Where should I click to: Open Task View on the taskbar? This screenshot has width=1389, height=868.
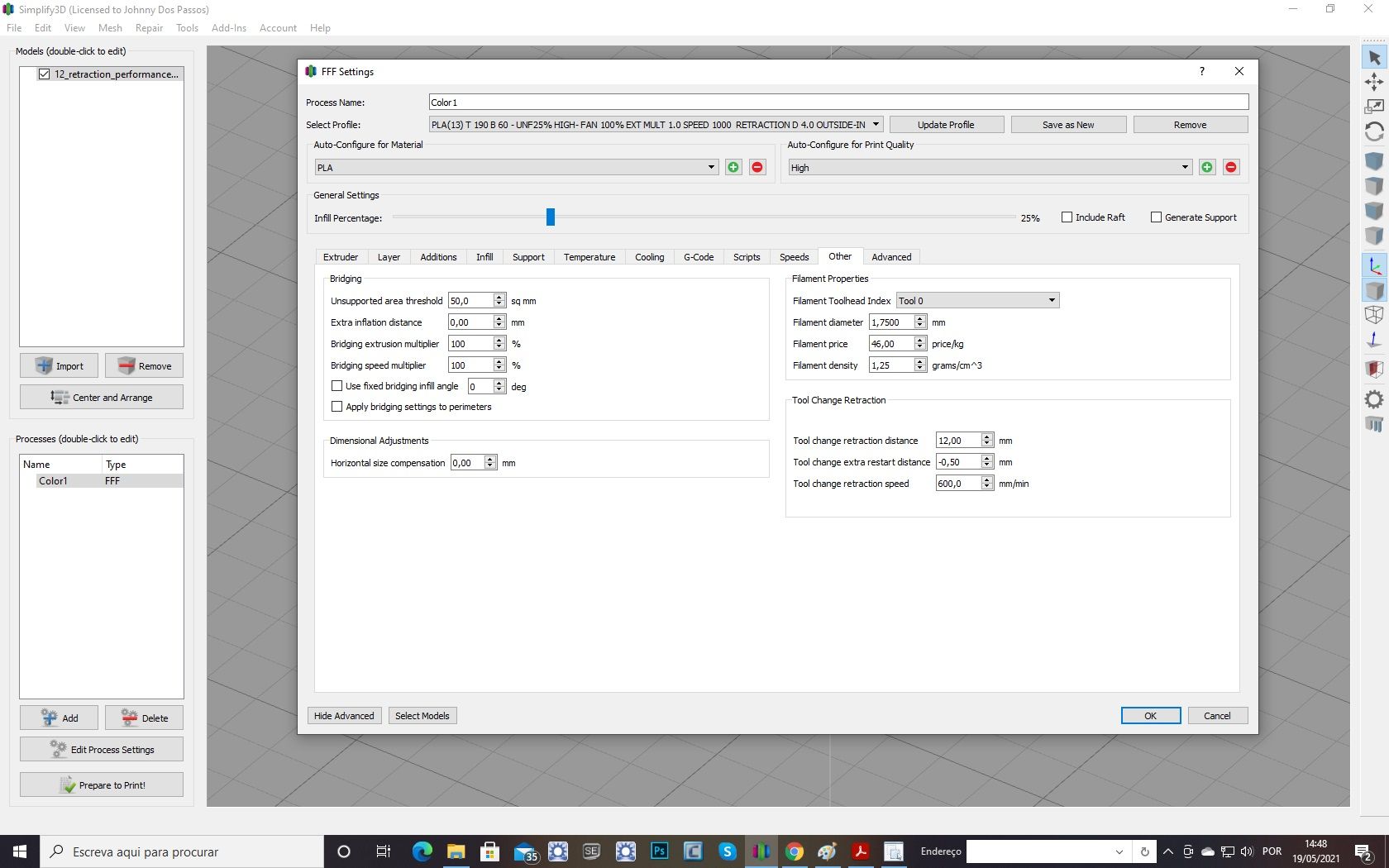click(x=383, y=851)
